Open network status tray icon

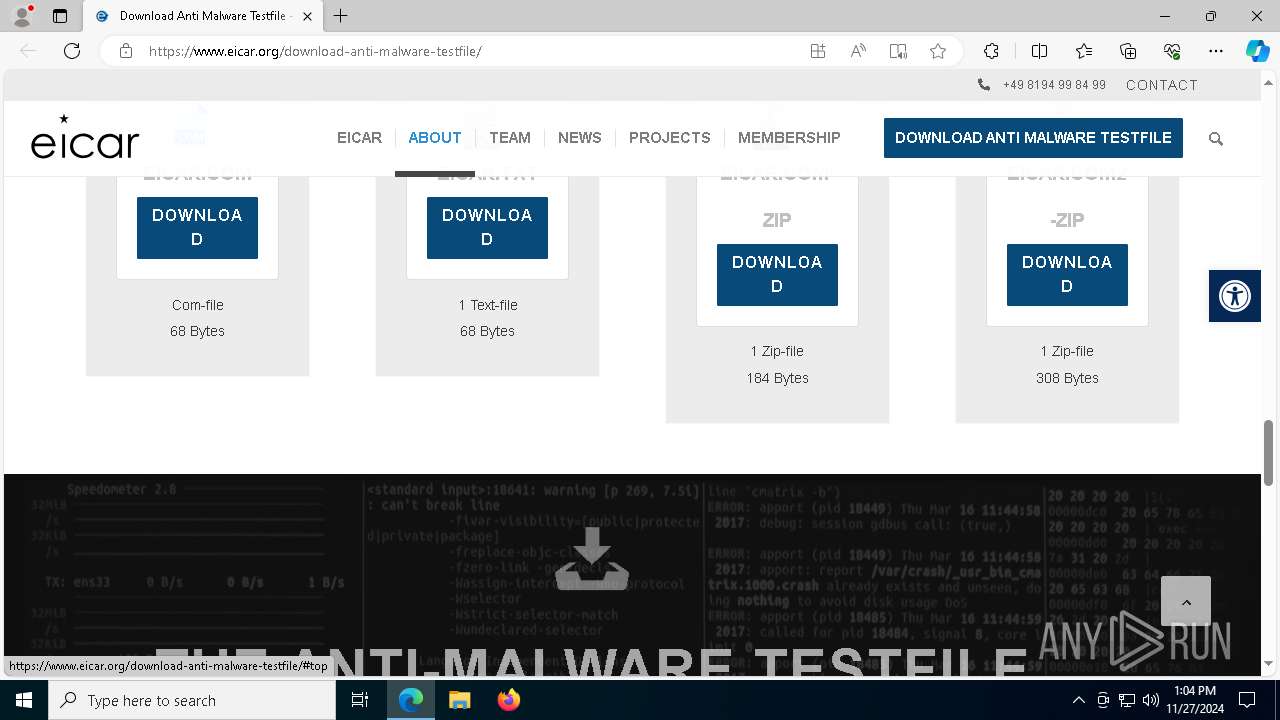point(1127,700)
